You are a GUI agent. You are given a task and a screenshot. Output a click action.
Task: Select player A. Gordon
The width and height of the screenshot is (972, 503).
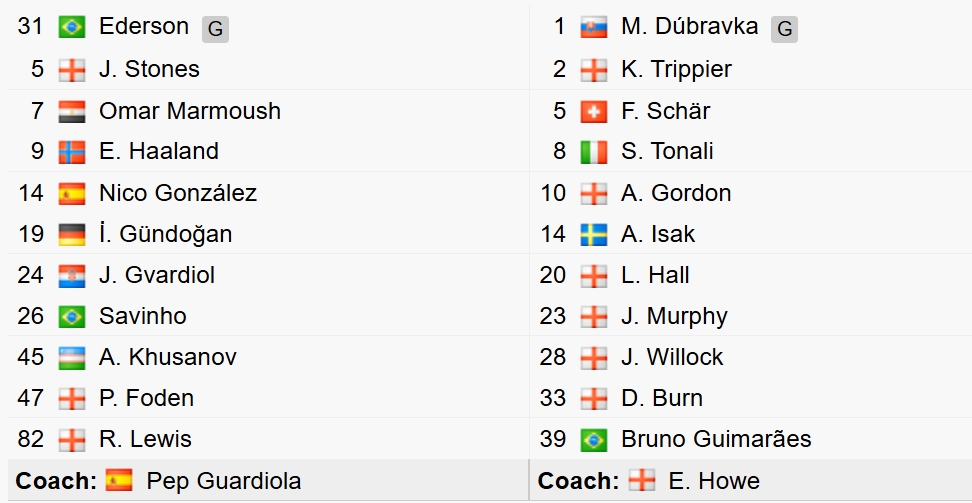pos(676,193)
